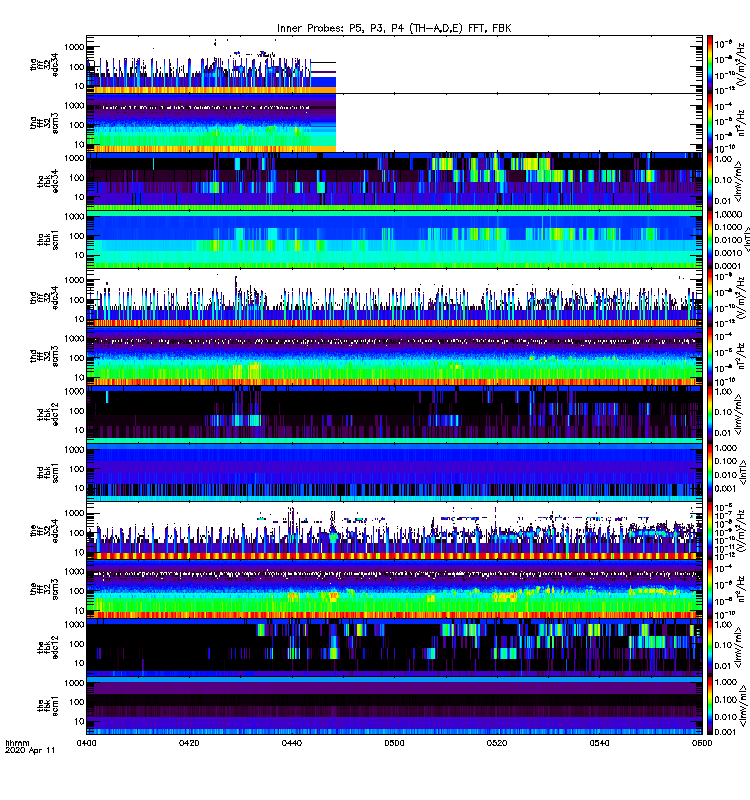This screenshot has width=750, height=800.
Task: Click the color bar beside the tha fff scm3 panel
Action: (x=710, y=123)
